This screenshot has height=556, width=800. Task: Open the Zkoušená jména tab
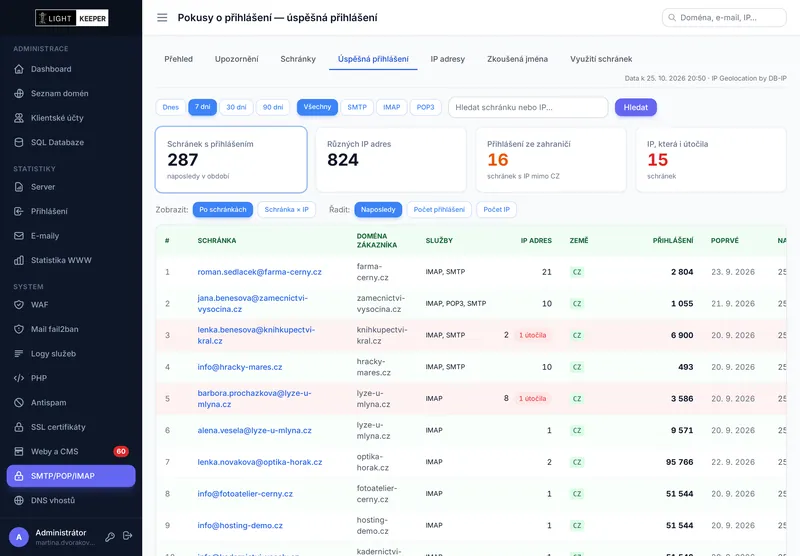(517, 59)
